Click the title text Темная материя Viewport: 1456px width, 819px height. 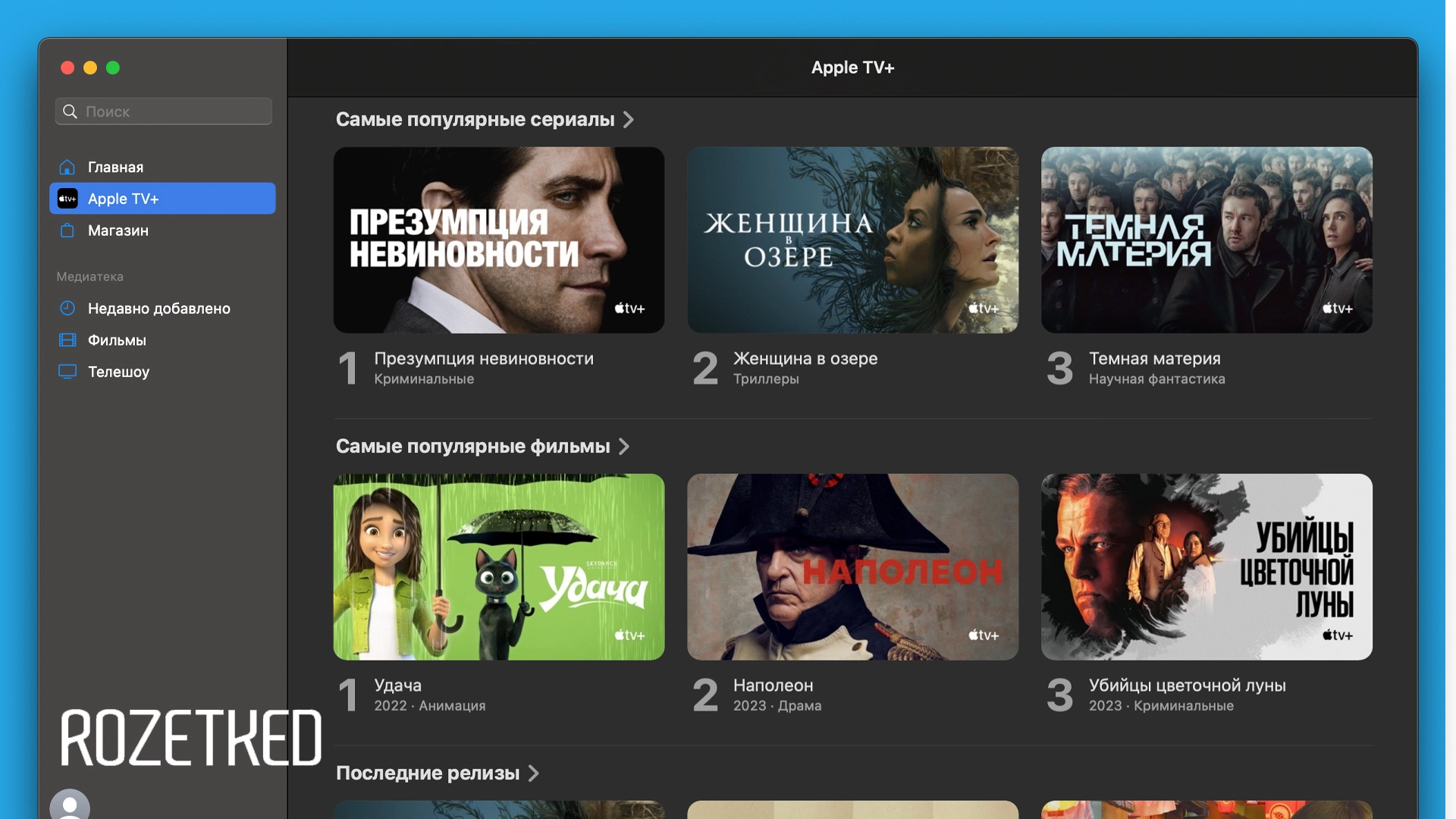click(1155, 359)
